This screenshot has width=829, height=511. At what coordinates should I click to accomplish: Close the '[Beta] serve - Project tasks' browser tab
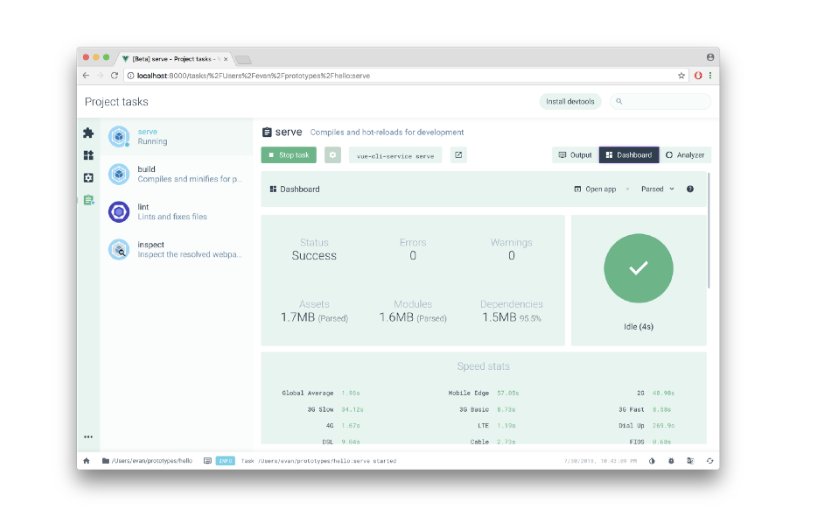(226, 59)
